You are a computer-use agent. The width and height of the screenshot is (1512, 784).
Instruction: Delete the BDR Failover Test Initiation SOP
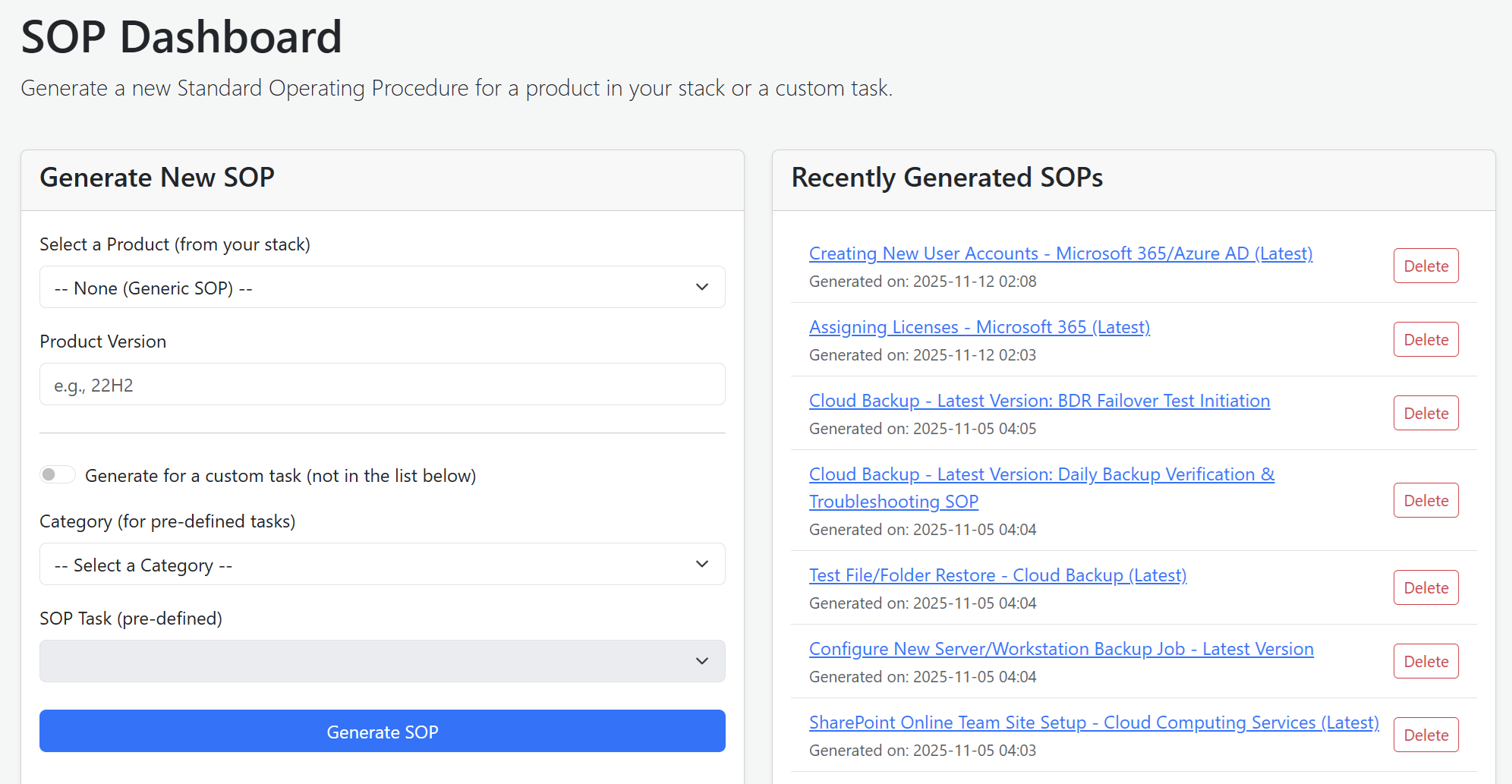[1425, 413]
